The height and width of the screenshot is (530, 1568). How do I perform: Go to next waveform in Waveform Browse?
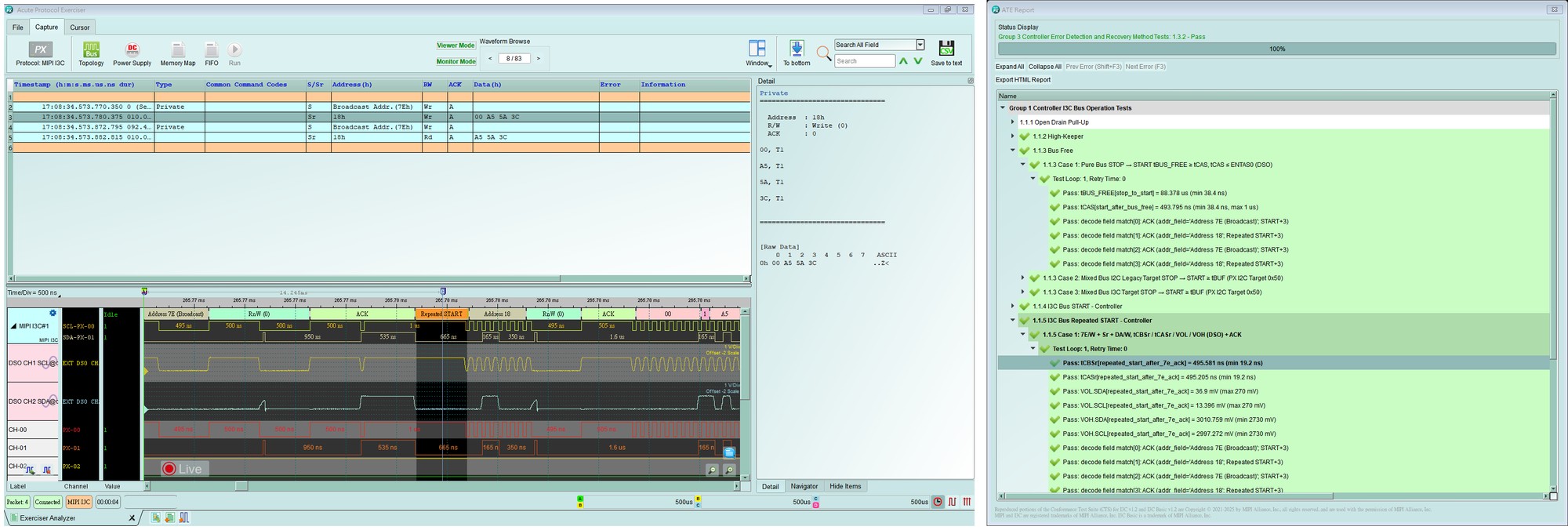539,59
